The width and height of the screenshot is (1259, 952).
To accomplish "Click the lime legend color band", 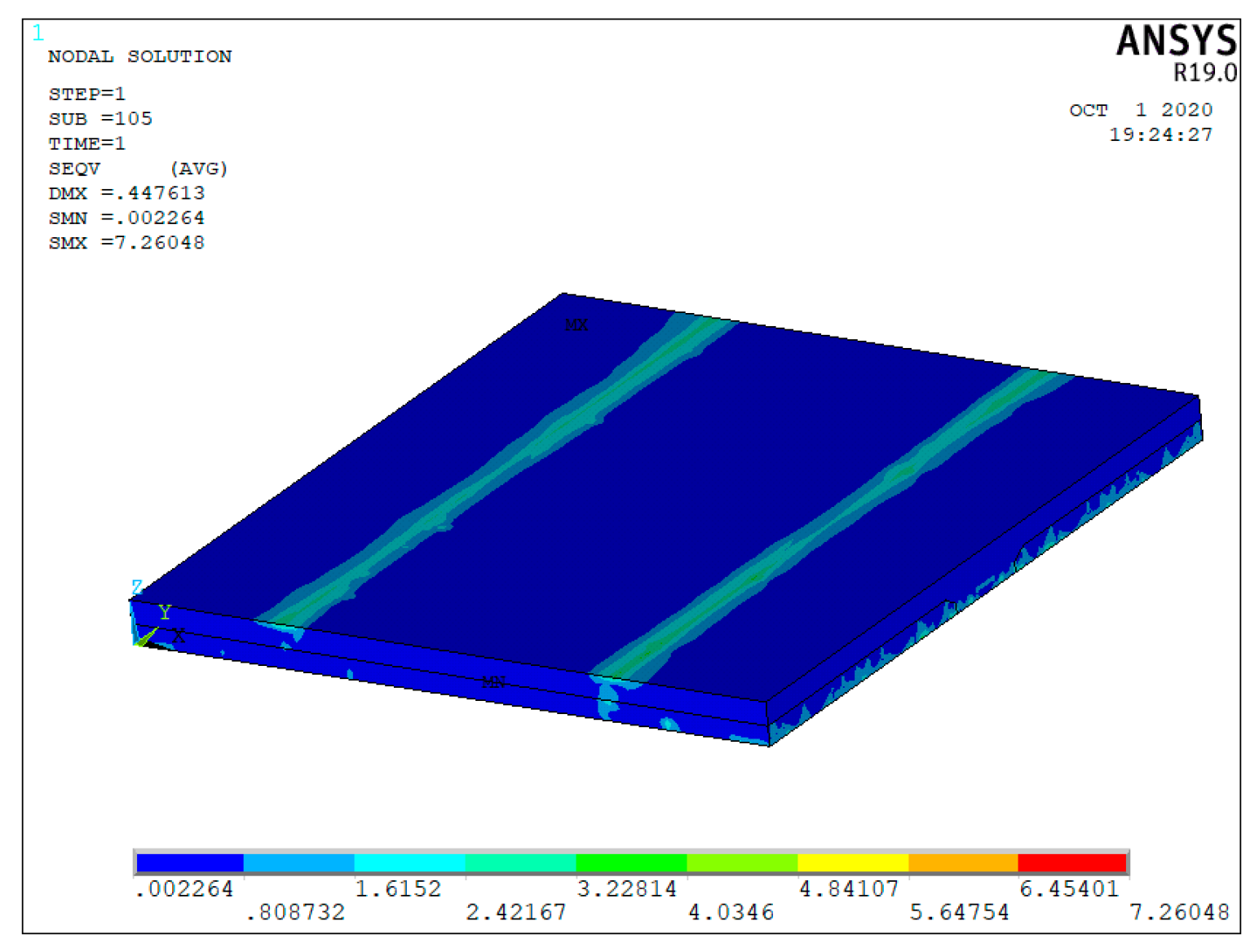I will pyautogui.click(x=743, y=862).
